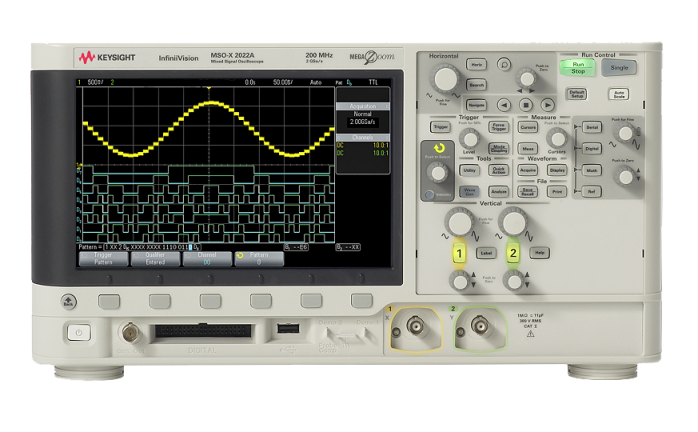Viewport: 698px width, 432px height.
Task: Open the Horiz menu key
Action: (x=476, y=65)
